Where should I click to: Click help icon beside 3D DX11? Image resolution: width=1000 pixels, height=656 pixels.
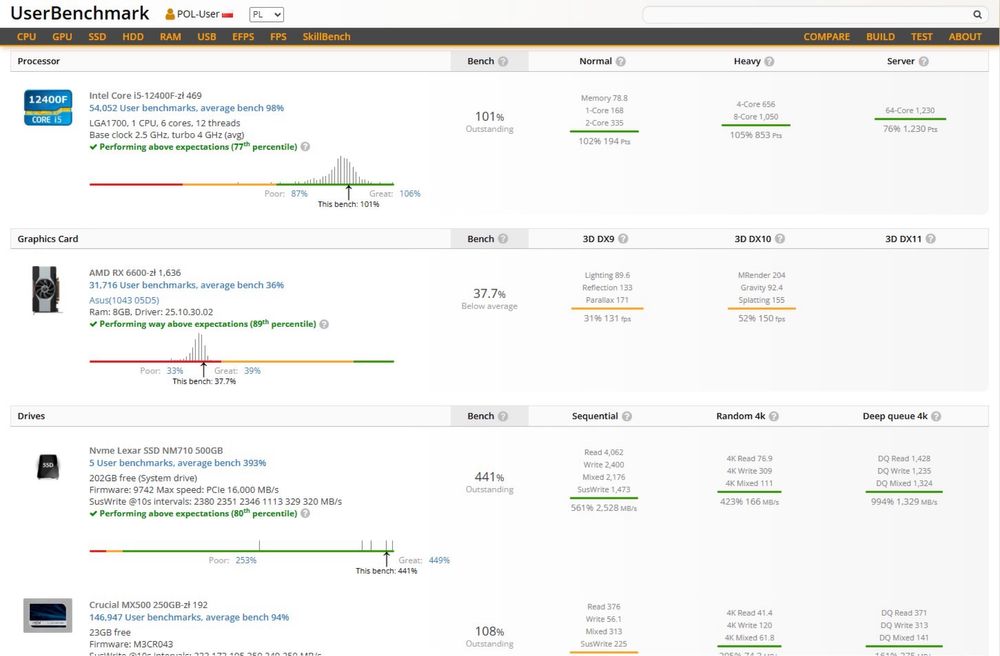(x=930, y=238)
